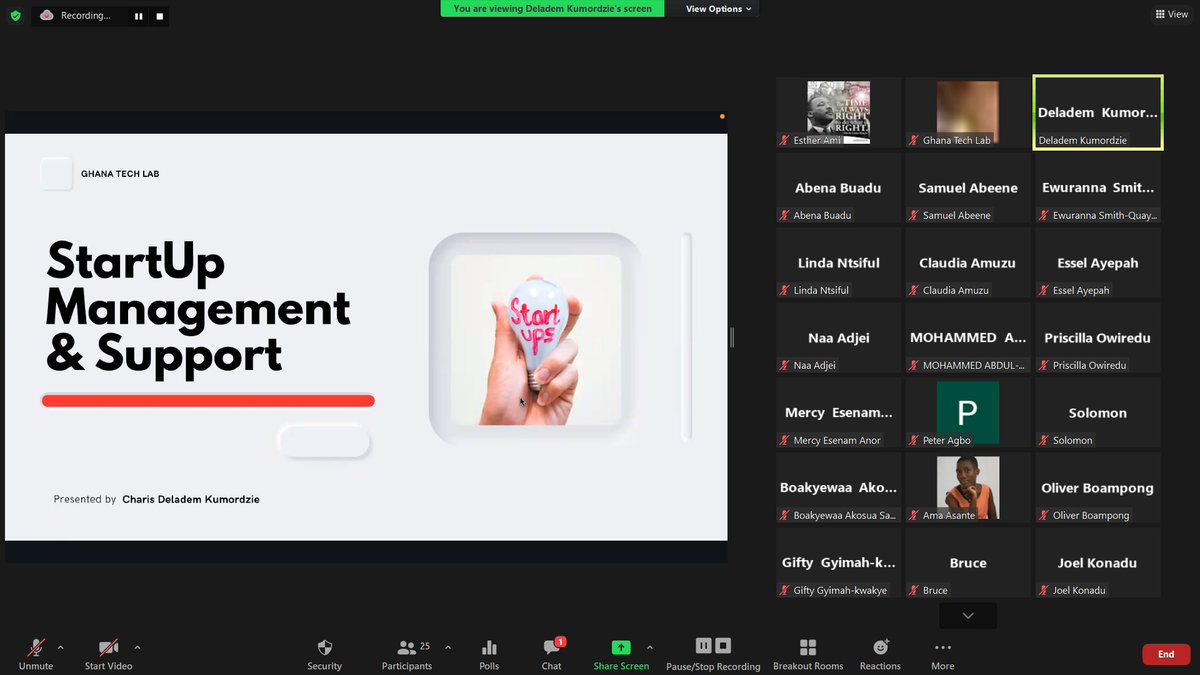Expand Share Screen options arrow
This screenshot has width=1200, height=675.
(x=650, y=647)
